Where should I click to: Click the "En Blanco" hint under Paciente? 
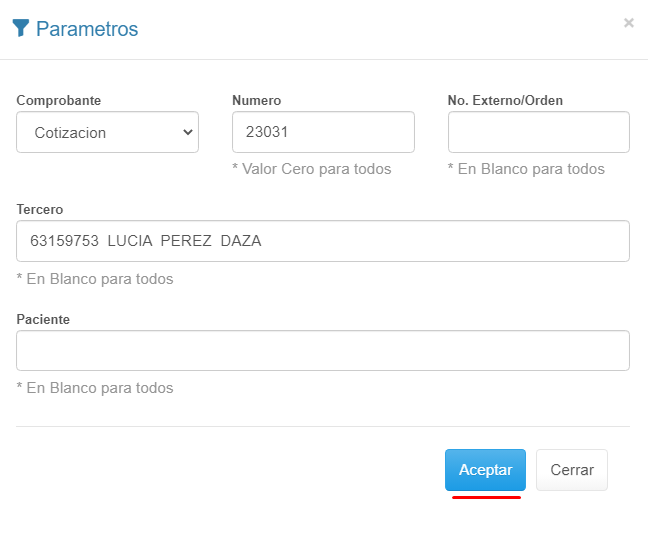click(x=95, y=388)
